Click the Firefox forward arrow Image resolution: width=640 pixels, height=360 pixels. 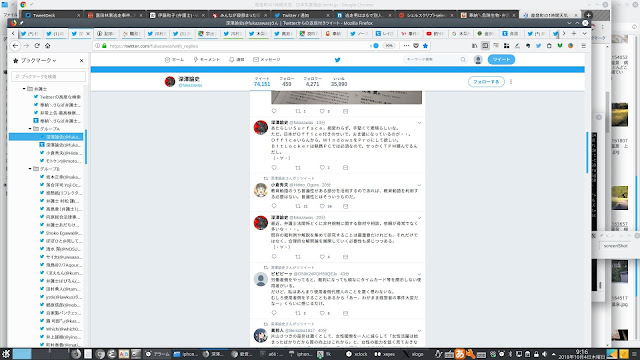pyautogui.click(x=26, y=46)
